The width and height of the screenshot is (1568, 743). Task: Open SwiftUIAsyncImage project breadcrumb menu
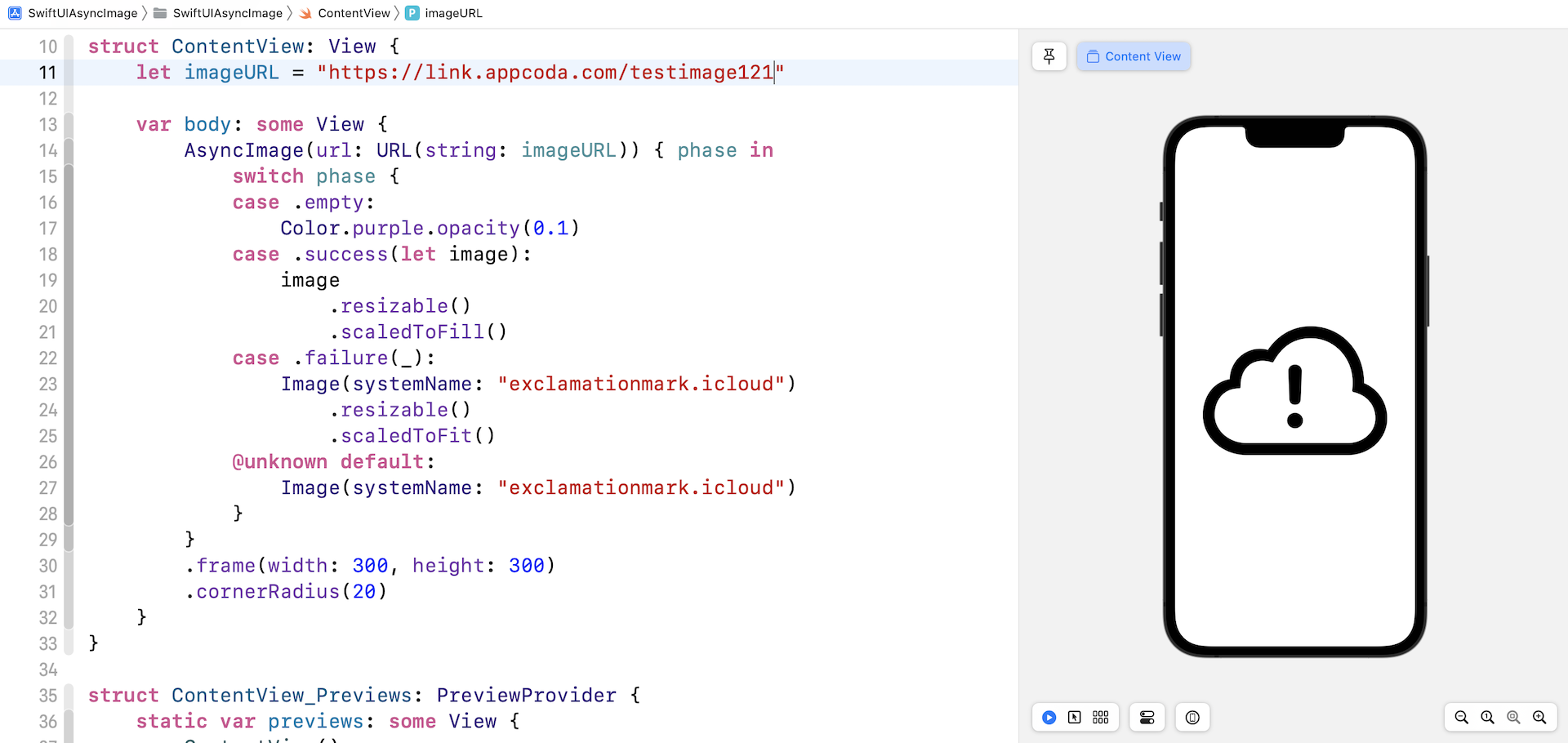click(82, 13)
